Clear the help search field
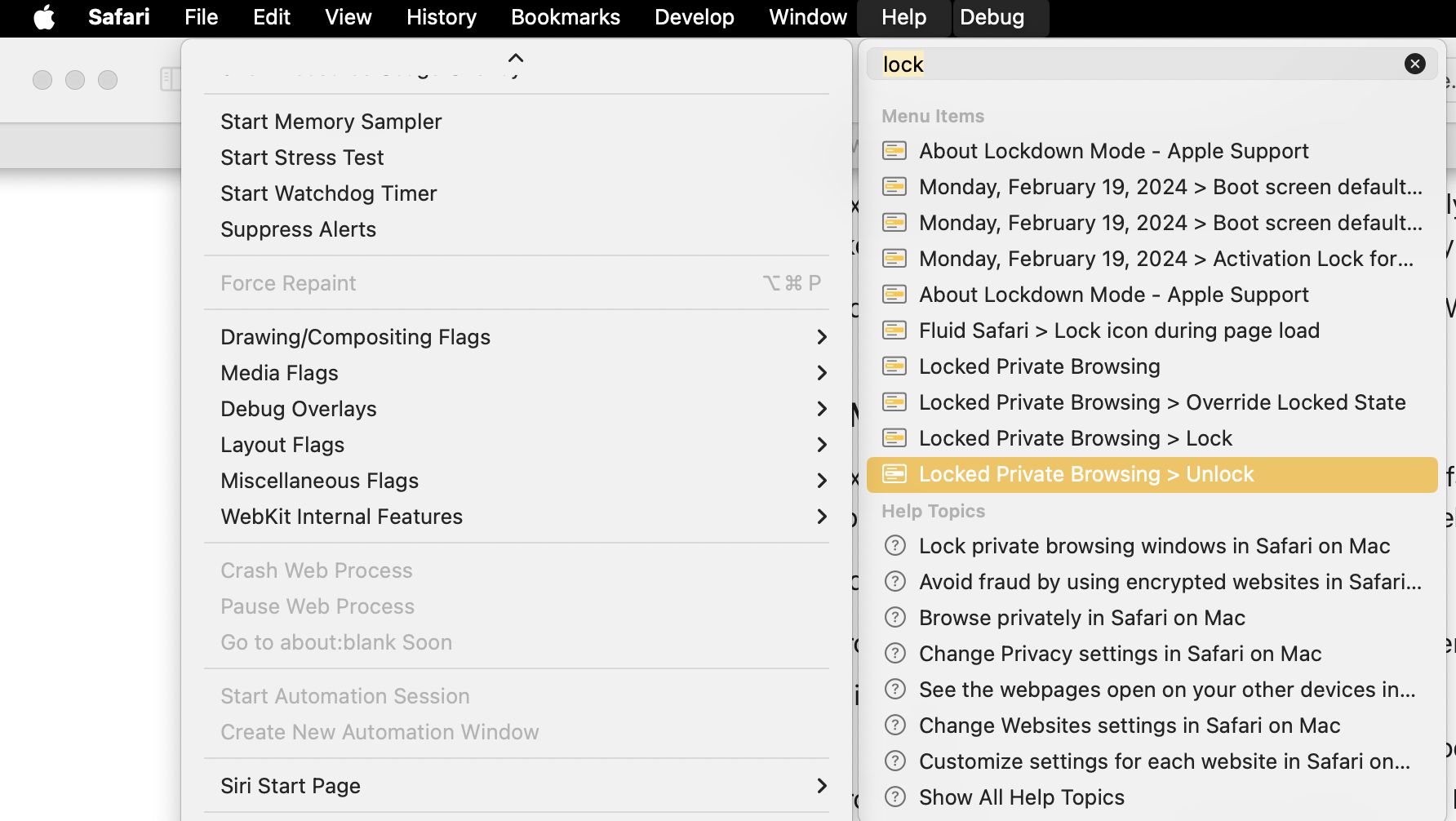This screenshot has width=1456, height=821. click(x=1414, y=64)
